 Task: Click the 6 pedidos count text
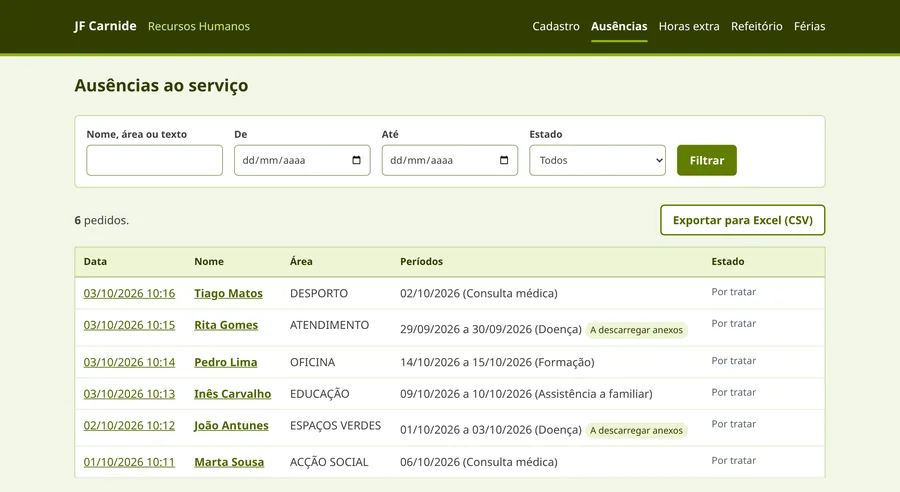pyautogui.click(x=102, y=220)
